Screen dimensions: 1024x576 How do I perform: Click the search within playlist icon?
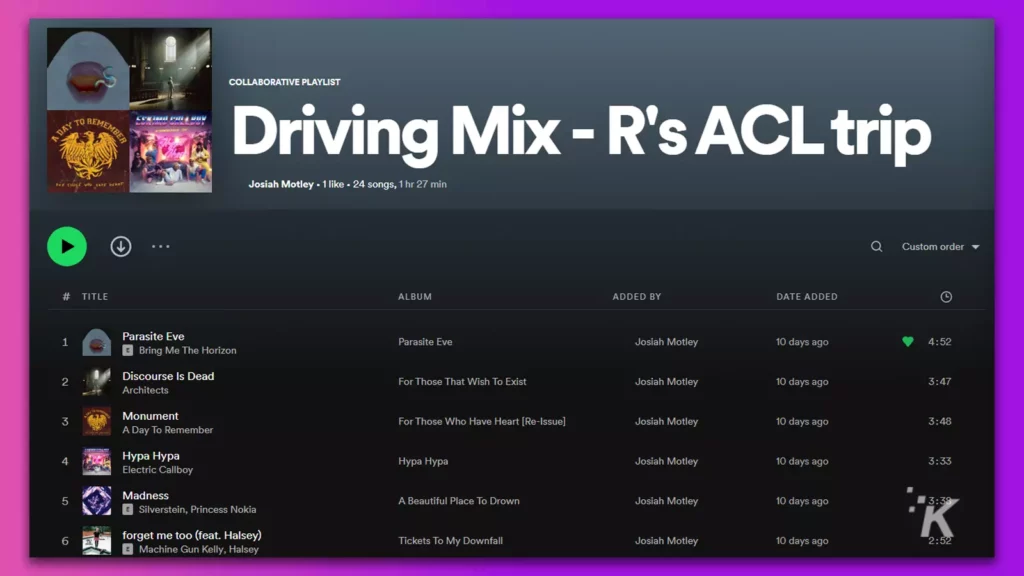coord(876,246)
